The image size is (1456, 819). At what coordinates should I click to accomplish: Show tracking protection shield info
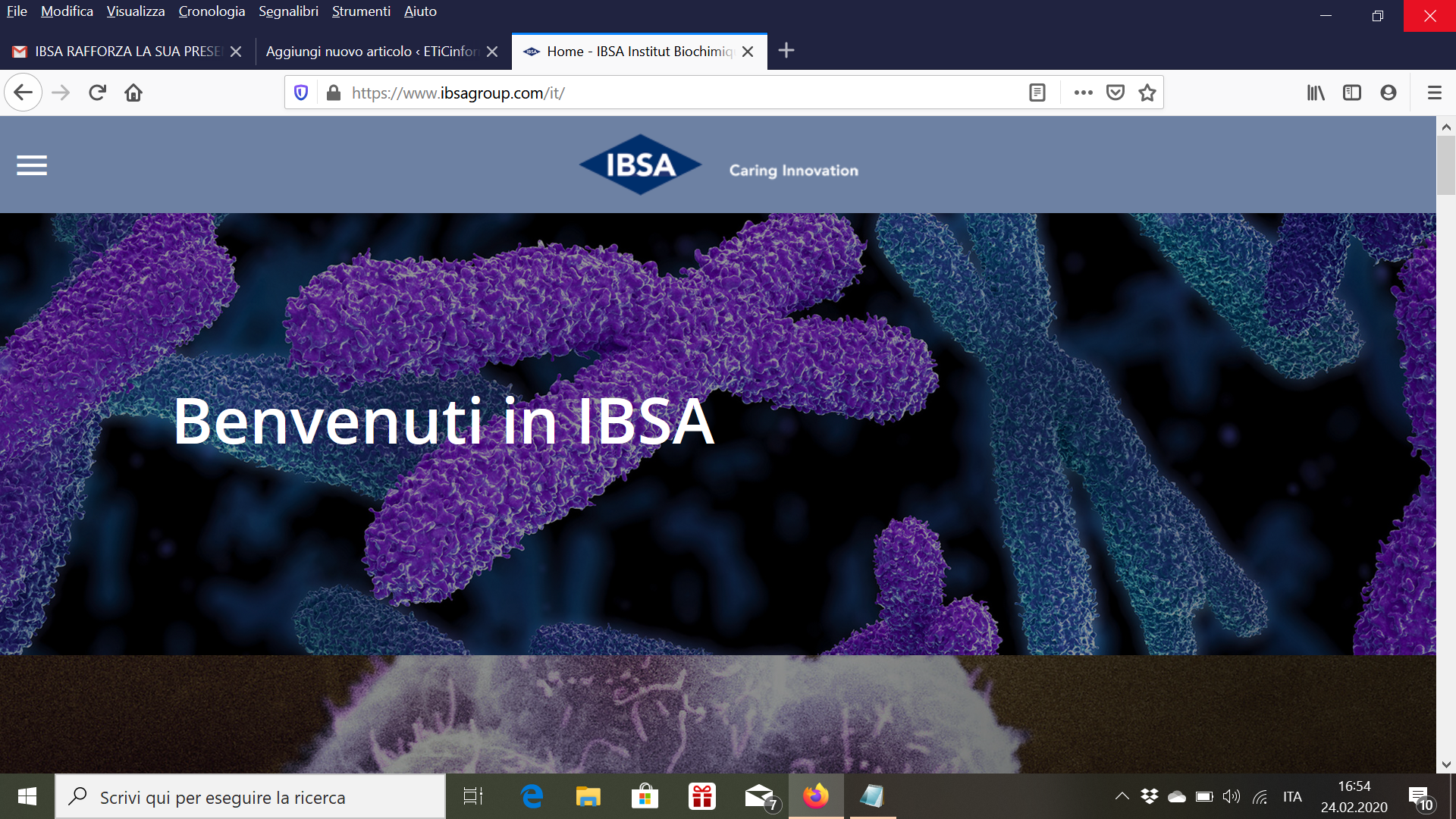(x=301, y=93)
